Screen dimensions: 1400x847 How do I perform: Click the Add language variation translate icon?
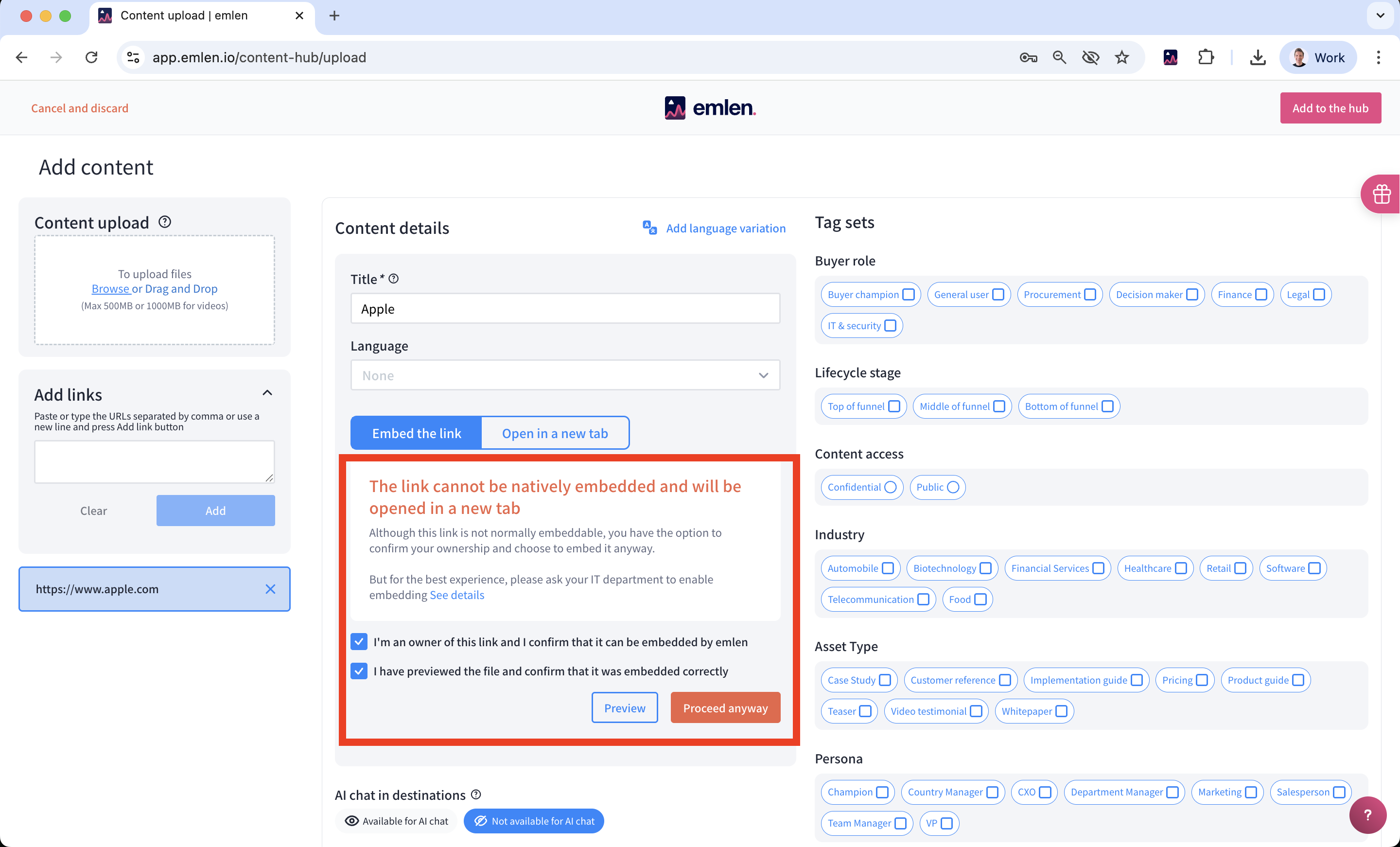coord(649,228)
